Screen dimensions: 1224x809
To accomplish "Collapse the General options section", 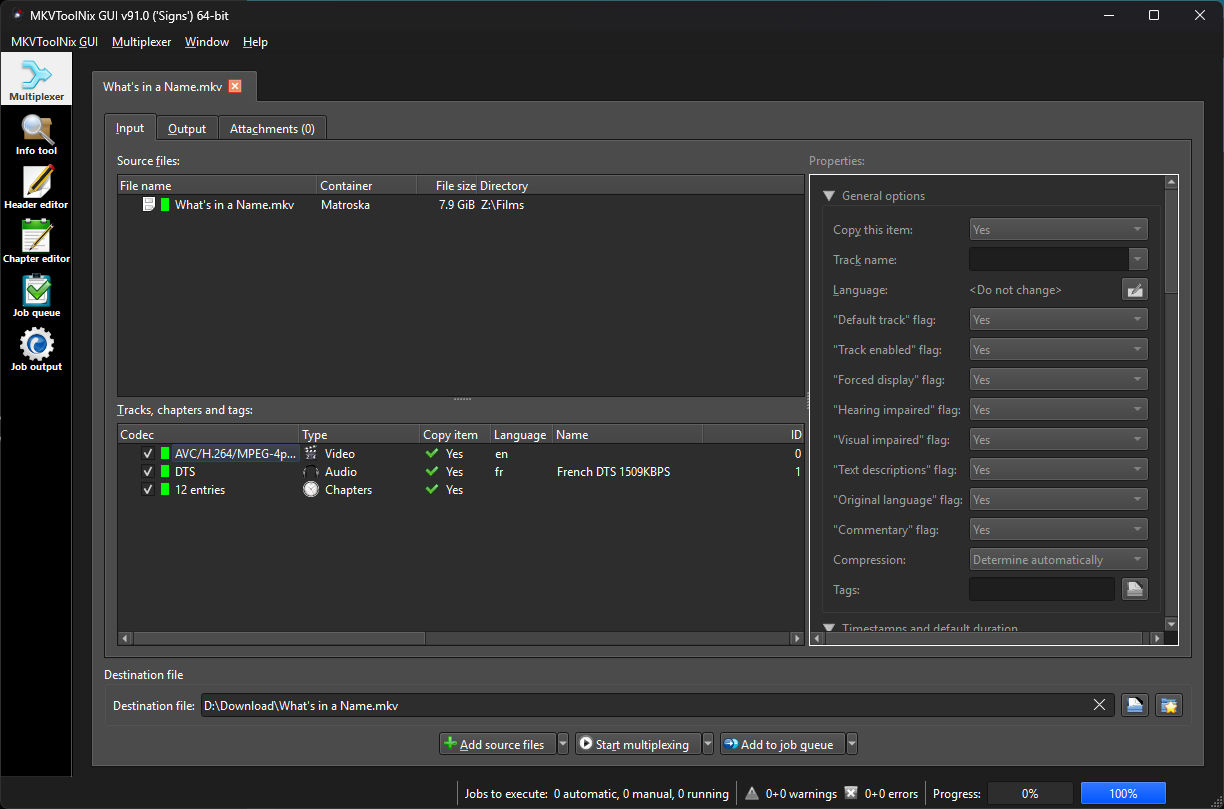I will point(829,196).
